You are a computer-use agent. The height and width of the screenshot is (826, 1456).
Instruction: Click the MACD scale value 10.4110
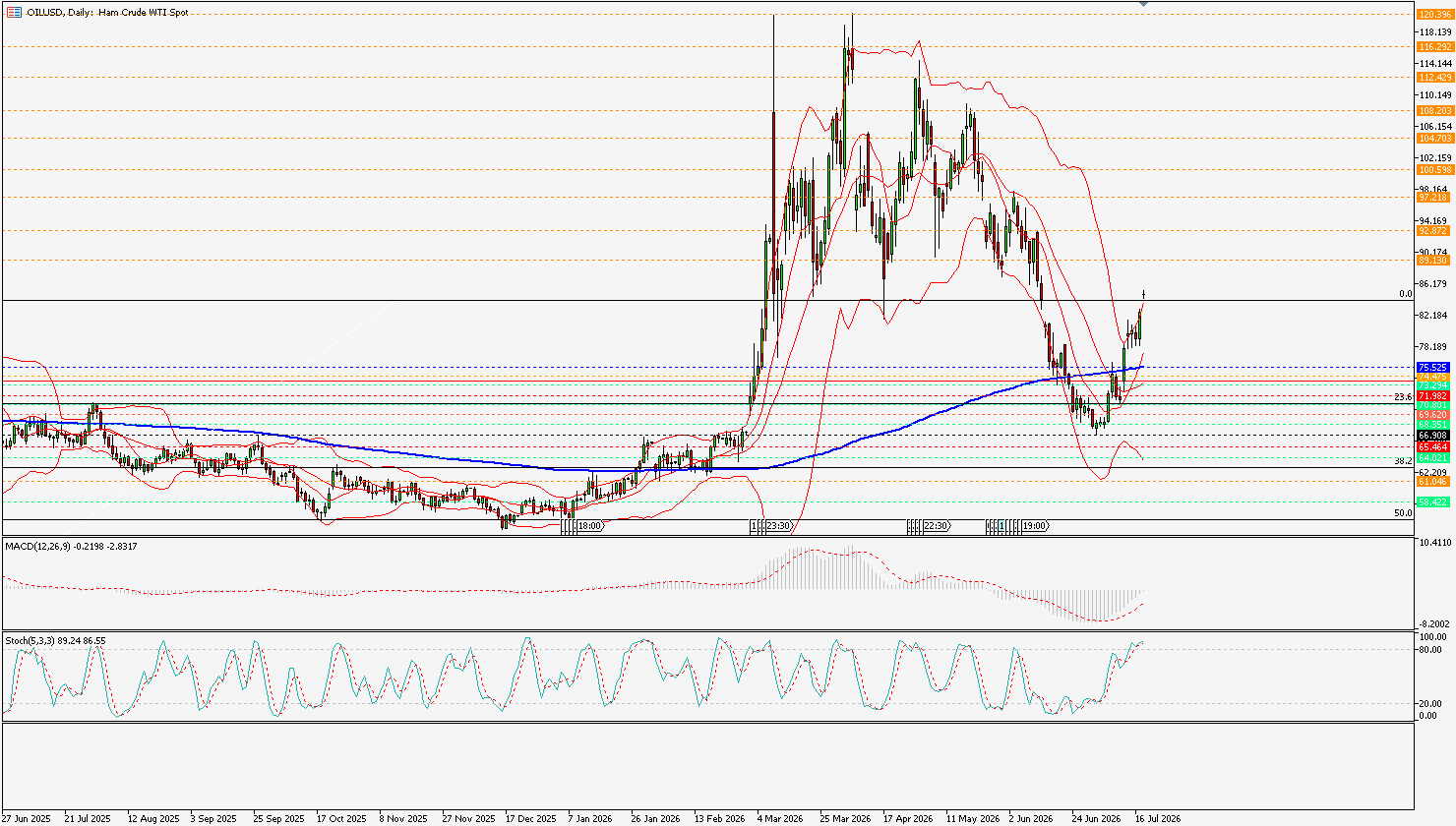tap(1435, 542)
